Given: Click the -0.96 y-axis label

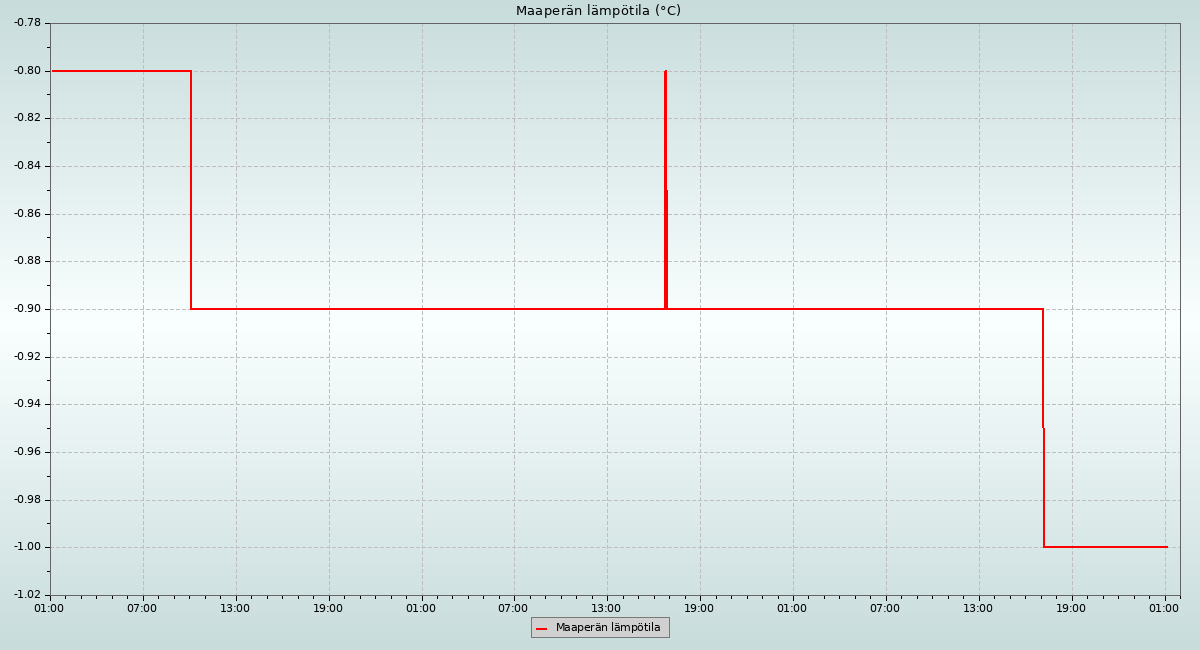Looking at the screenshot, I should 27,452.
